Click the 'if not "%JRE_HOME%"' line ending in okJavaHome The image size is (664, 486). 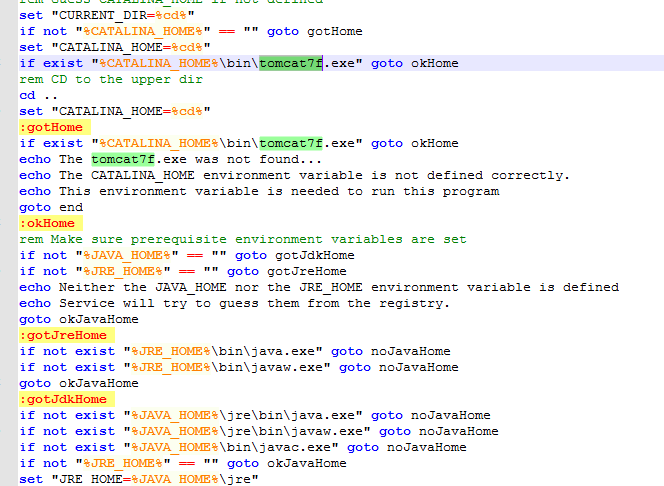click(x=183, y=464)
